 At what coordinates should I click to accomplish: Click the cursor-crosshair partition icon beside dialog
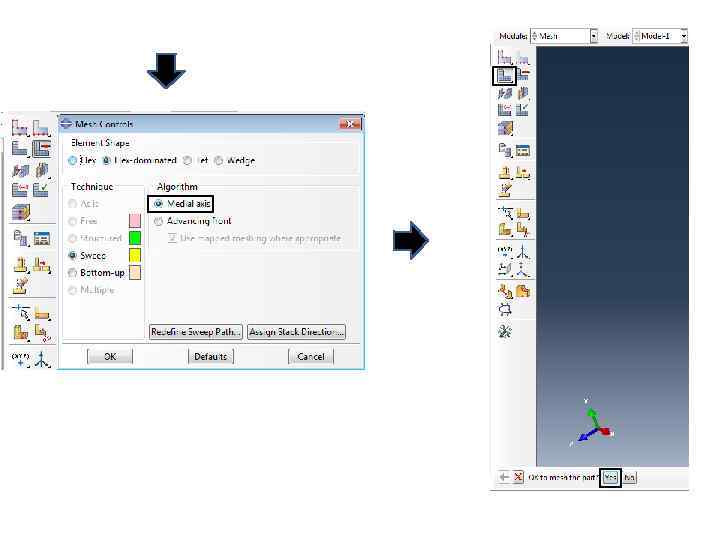(x=21, y=313)
